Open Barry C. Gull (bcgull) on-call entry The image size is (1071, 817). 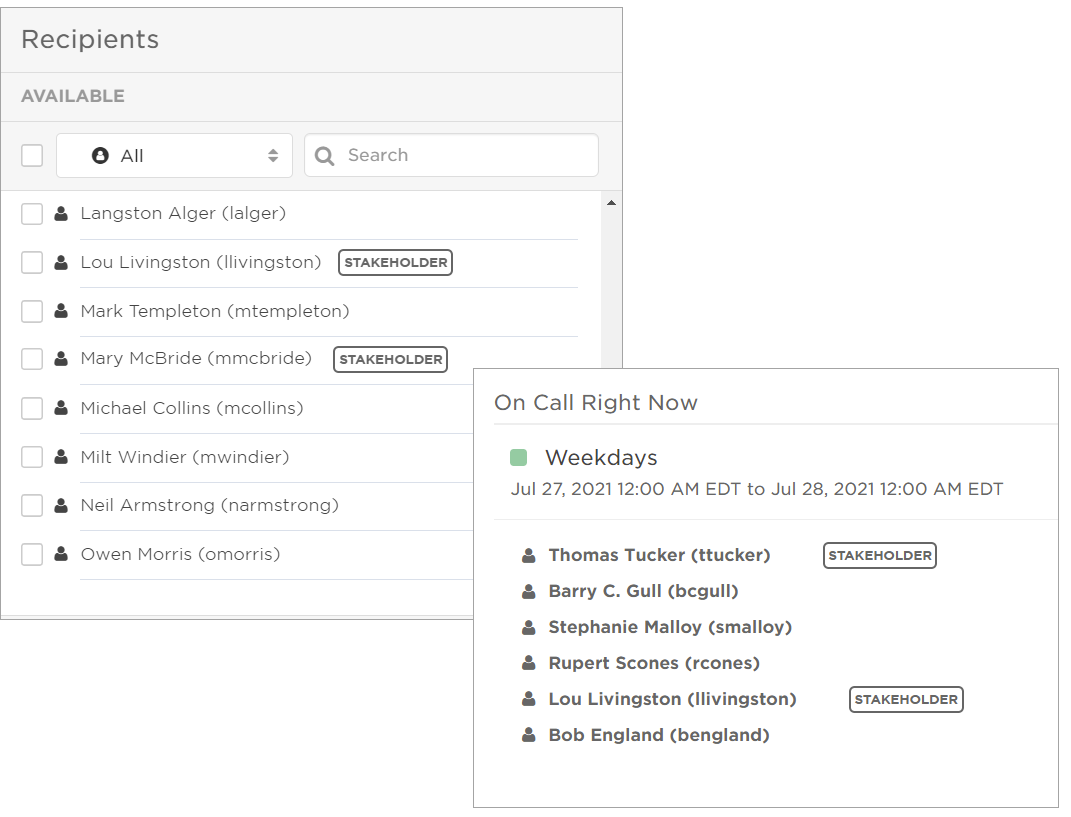coord(643,591)
